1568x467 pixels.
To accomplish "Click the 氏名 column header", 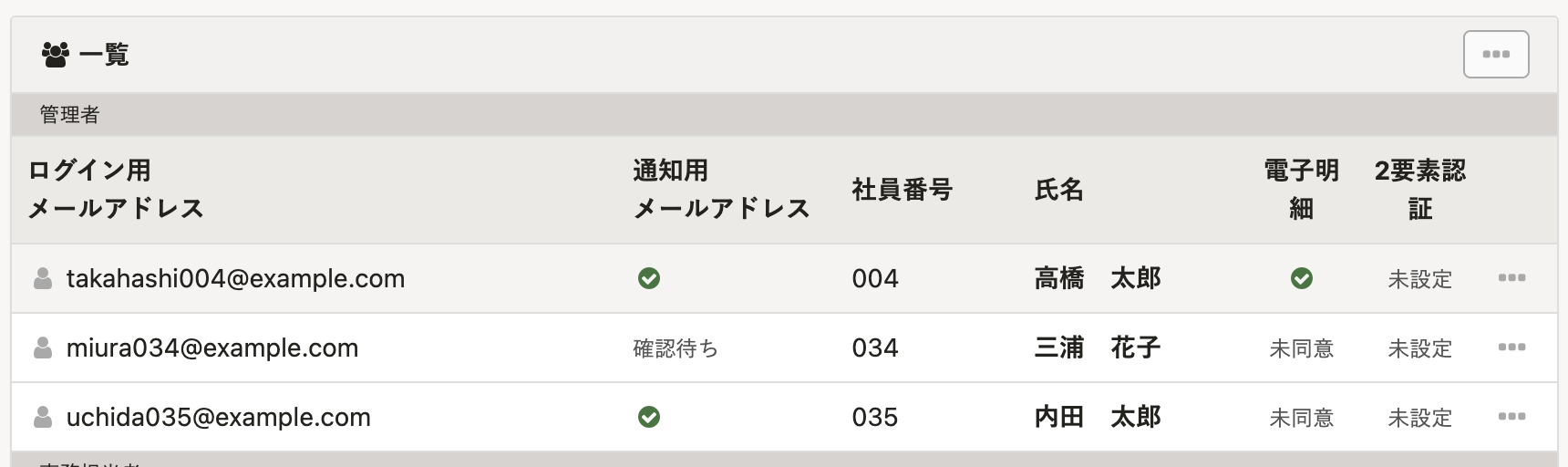I will 1059,190.
